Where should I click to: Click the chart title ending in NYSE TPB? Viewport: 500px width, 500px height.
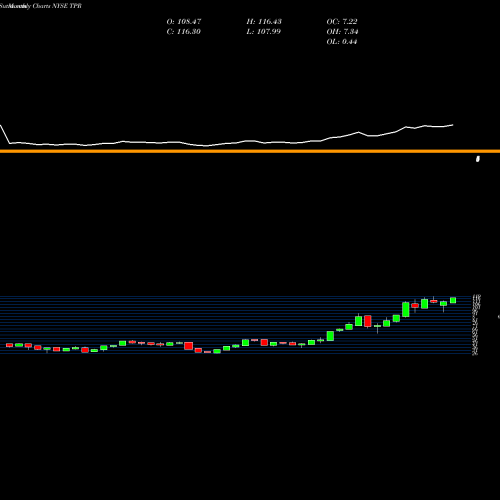pyautogui.click(x=41, y=6)
